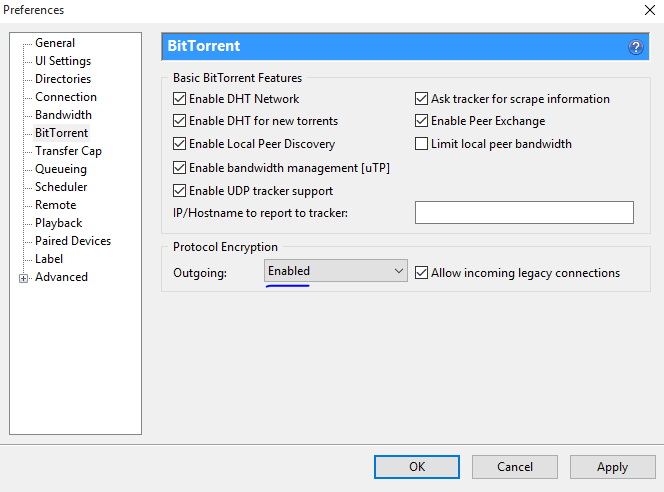Screen dimensions: 664x492
Task: Uncheck Ask tracker for scrape information
Action: pyautogui.click(x=422, y=99)
